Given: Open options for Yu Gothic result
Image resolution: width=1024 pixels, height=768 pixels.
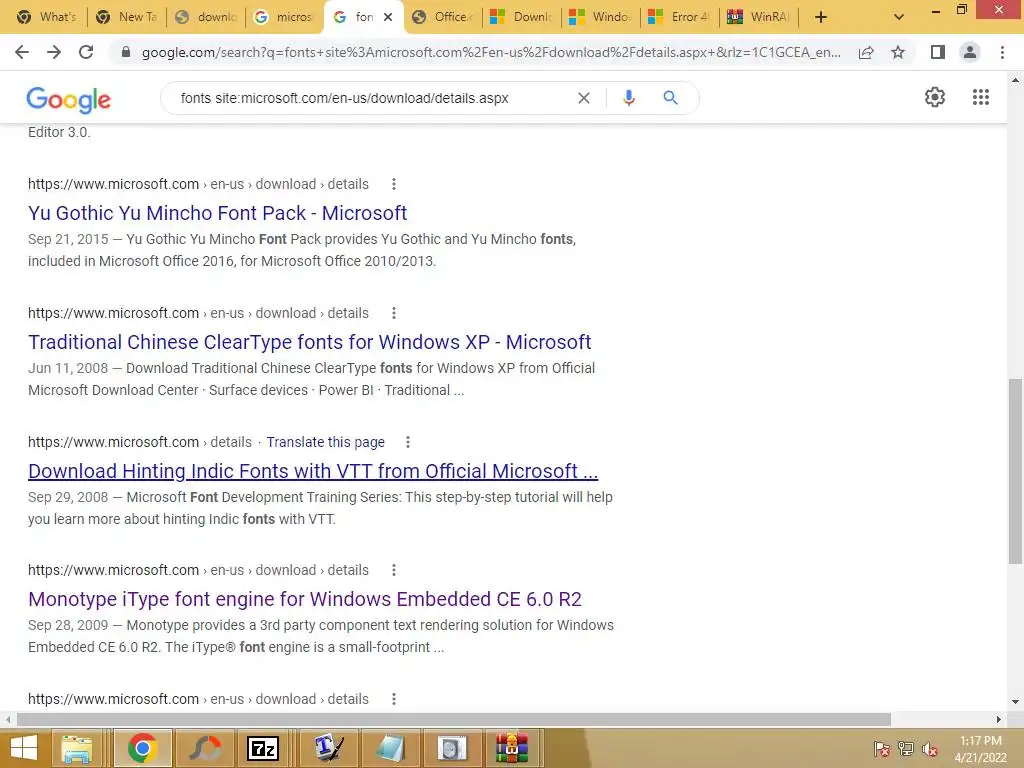Looking at the screenshot, I should point(394,184).
